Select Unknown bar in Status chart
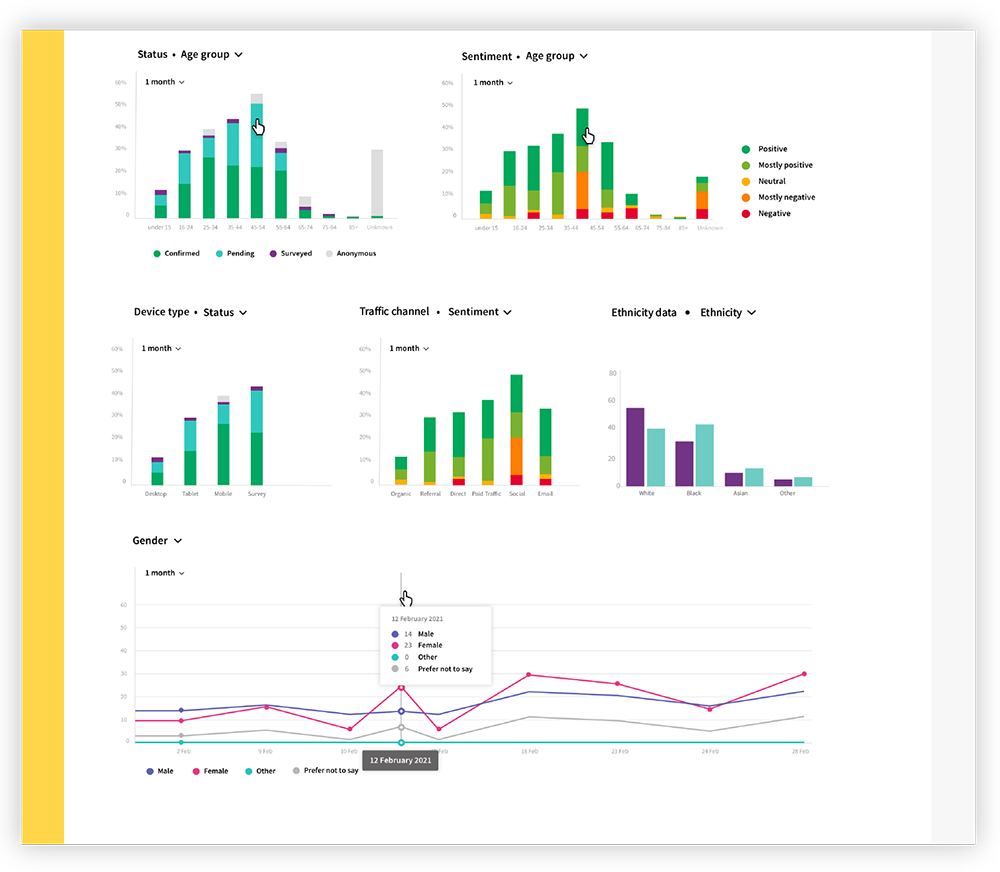Screen dimensions: 1000x872 click(378, 184)
